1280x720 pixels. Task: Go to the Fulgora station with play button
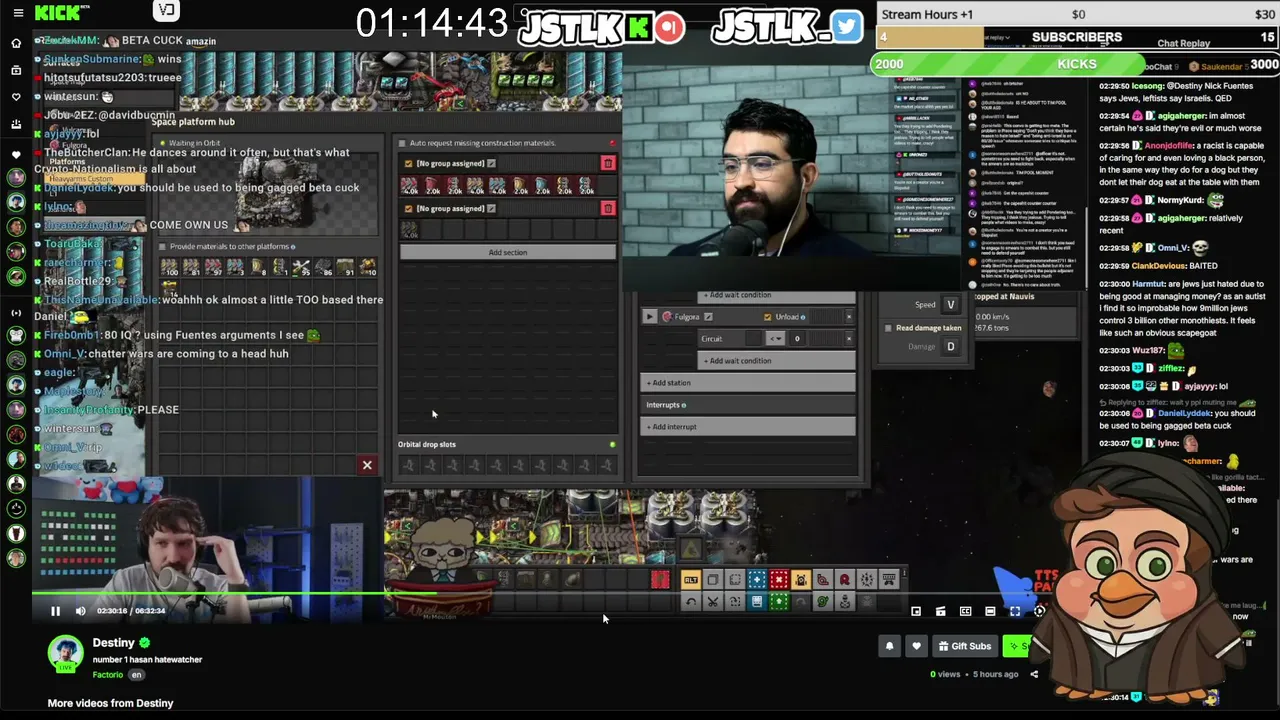(x=650, y=317)
